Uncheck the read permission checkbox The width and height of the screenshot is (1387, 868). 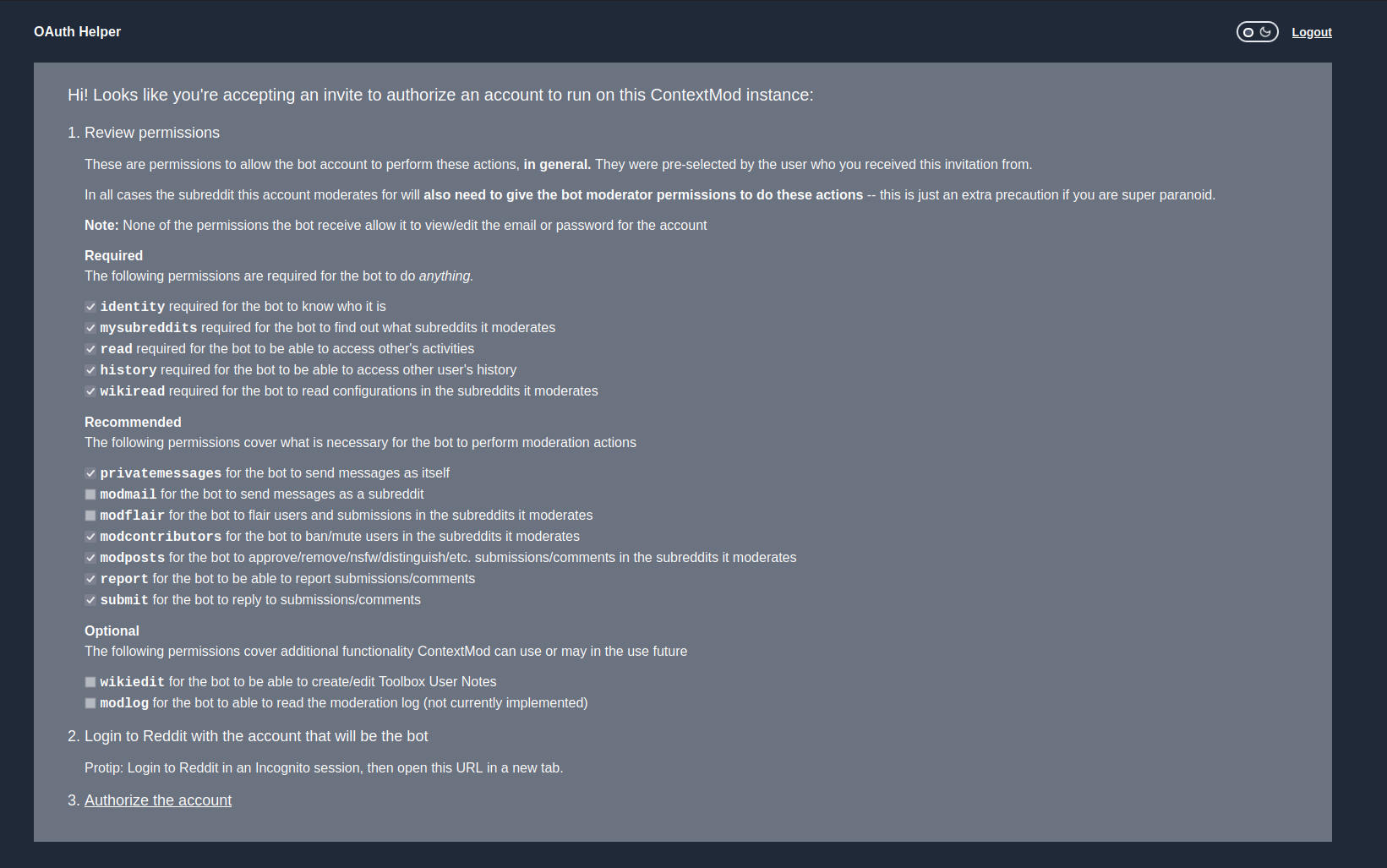90,349
